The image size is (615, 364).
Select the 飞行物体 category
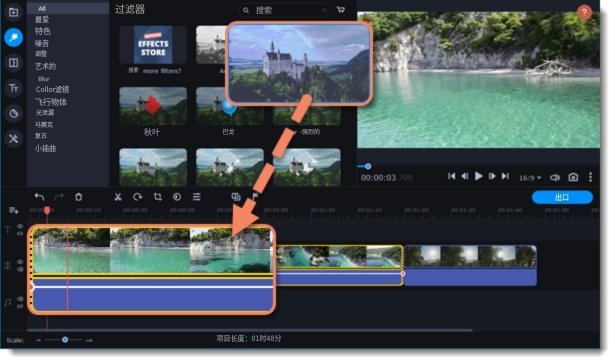51,102
